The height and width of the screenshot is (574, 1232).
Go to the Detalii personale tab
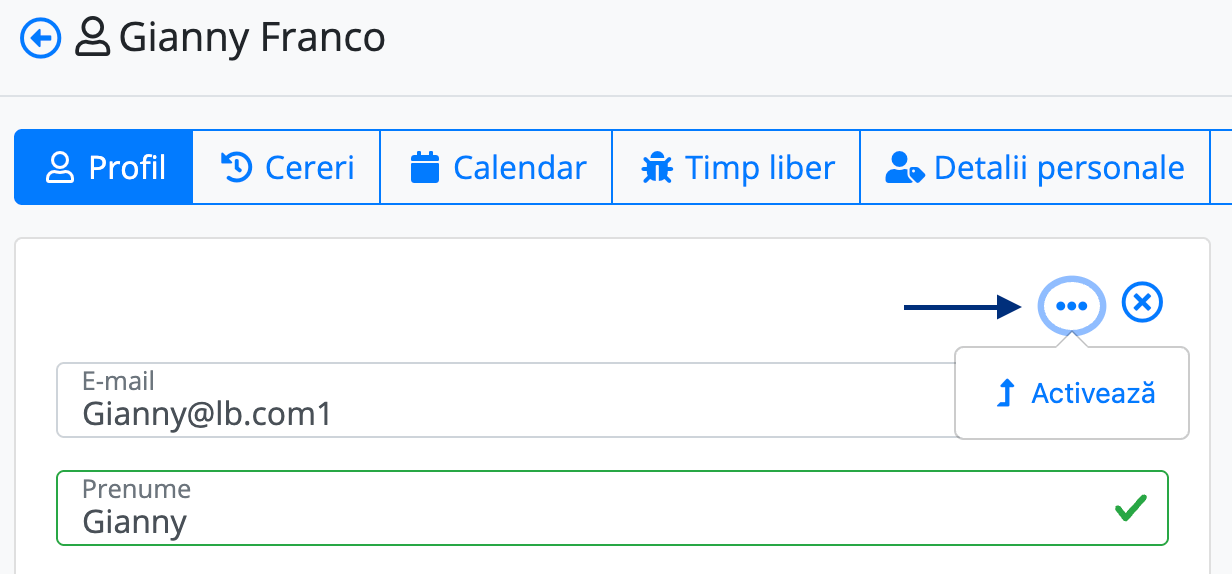[x=1035, y=167]
